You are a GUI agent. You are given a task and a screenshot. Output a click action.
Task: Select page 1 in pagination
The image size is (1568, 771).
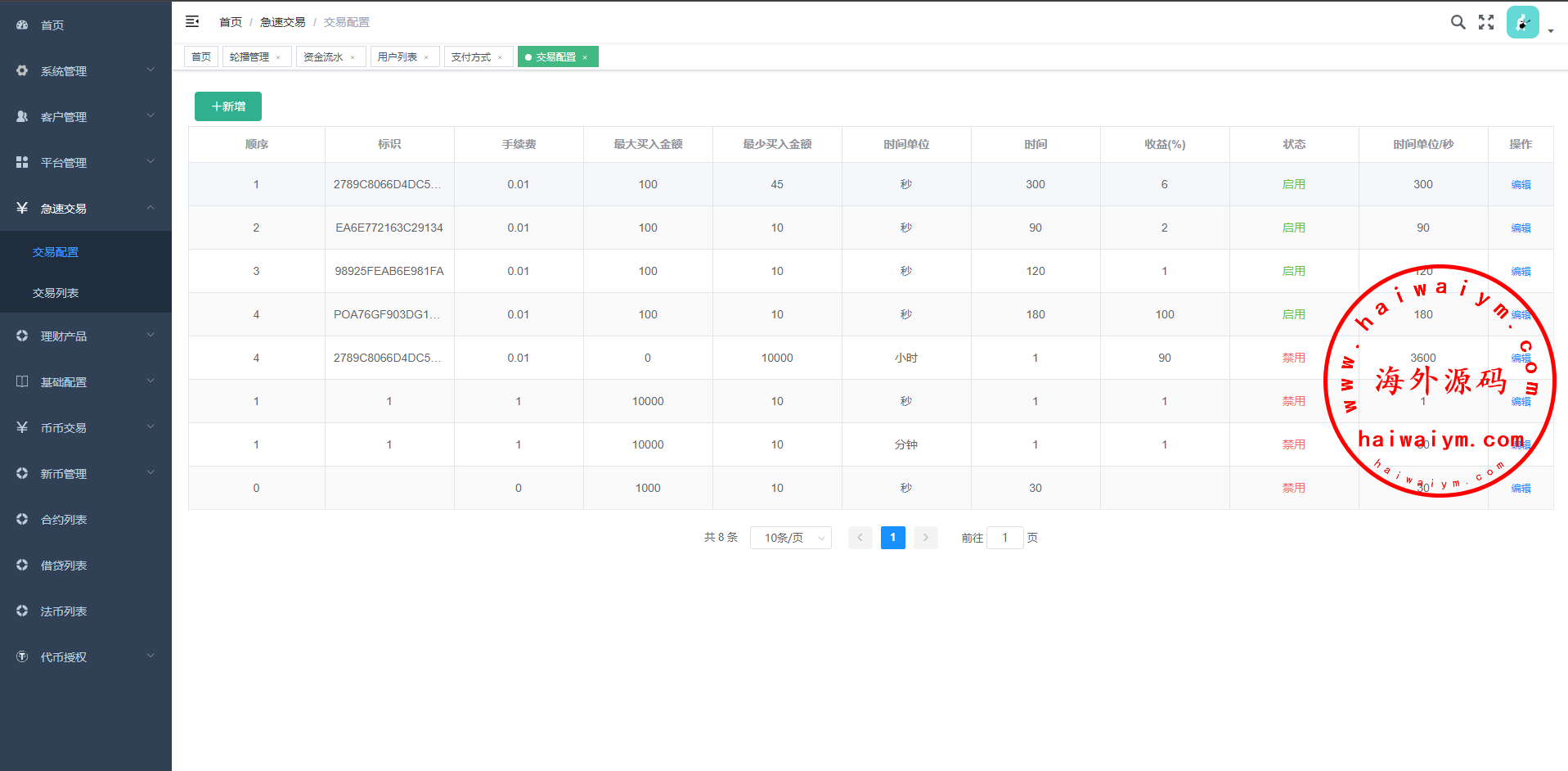point(892,538)
